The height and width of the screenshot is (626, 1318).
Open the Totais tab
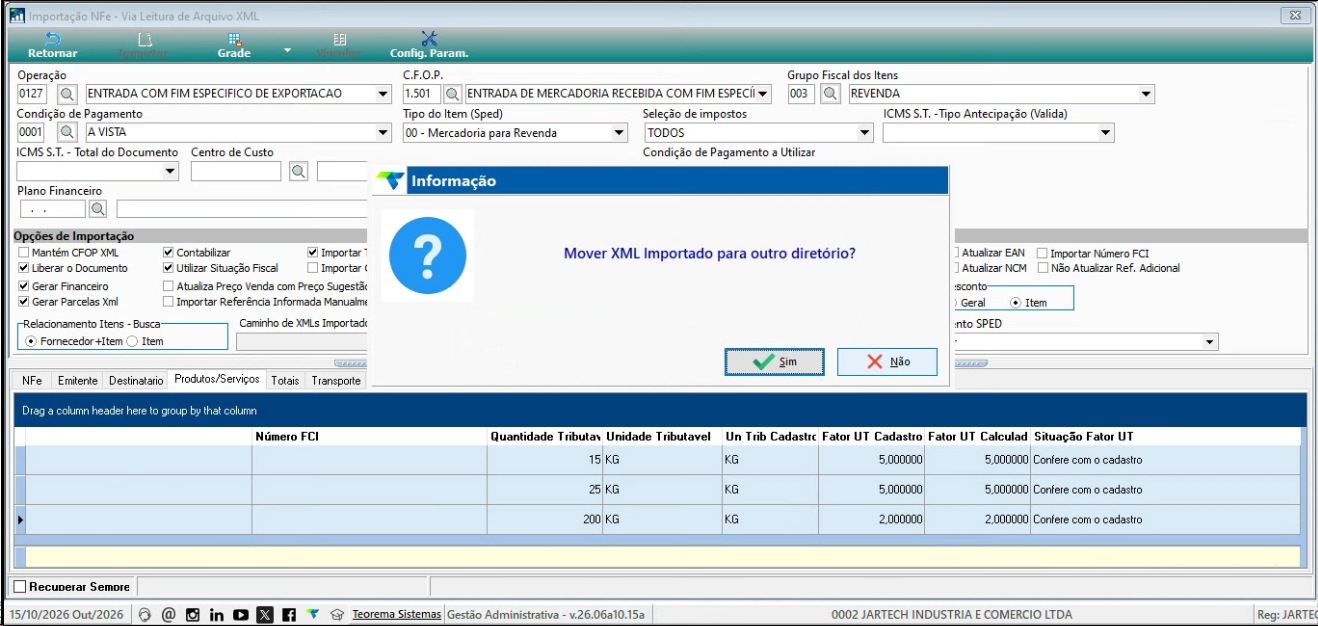point(285,381)
